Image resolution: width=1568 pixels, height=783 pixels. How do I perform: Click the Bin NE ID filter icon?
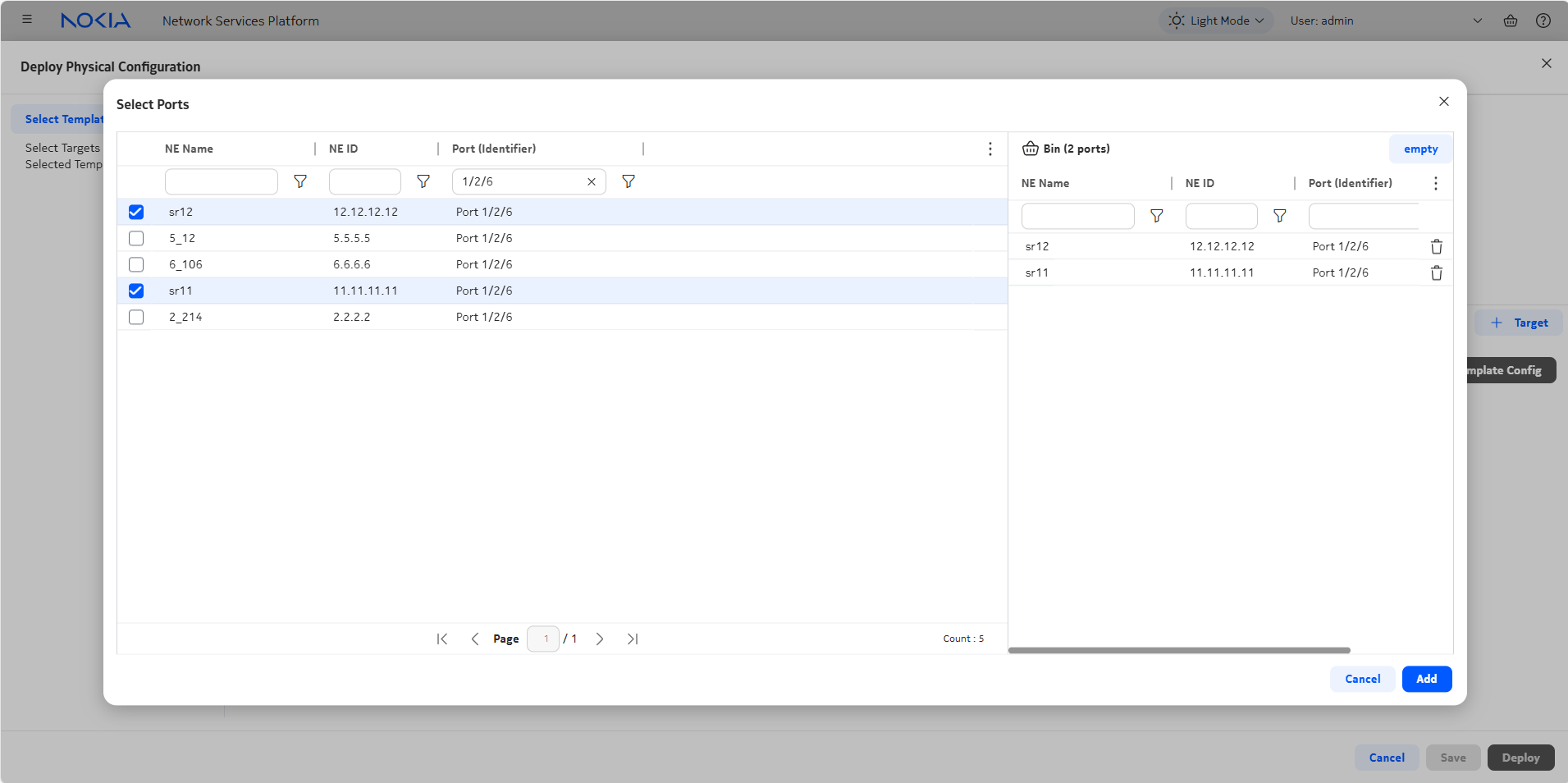tap(1279, 216)
